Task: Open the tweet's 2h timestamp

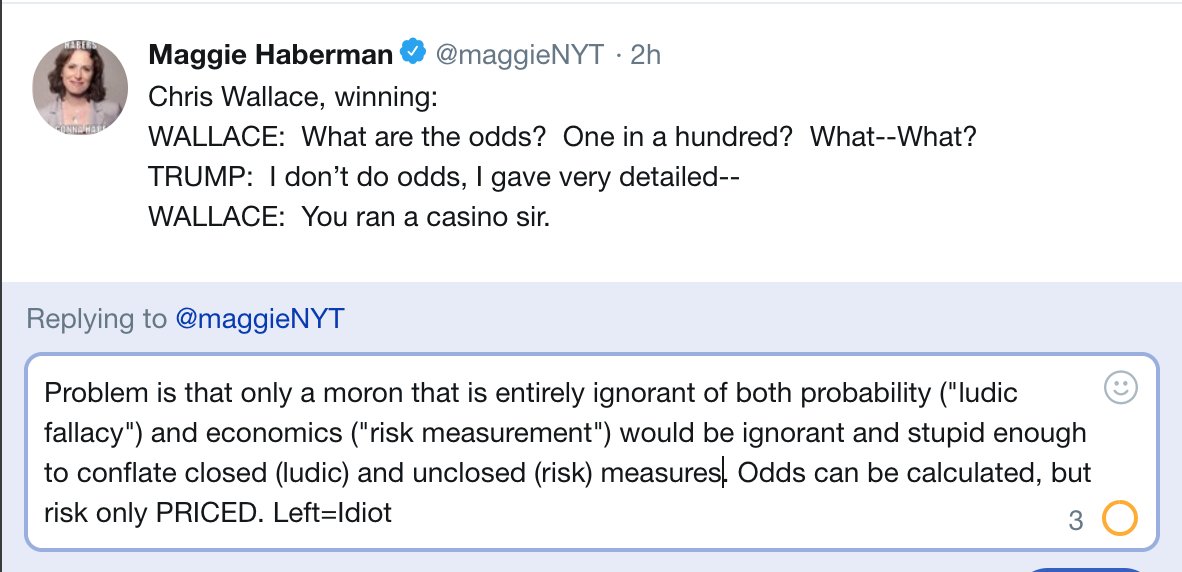Action: click(x=647, y=55)
